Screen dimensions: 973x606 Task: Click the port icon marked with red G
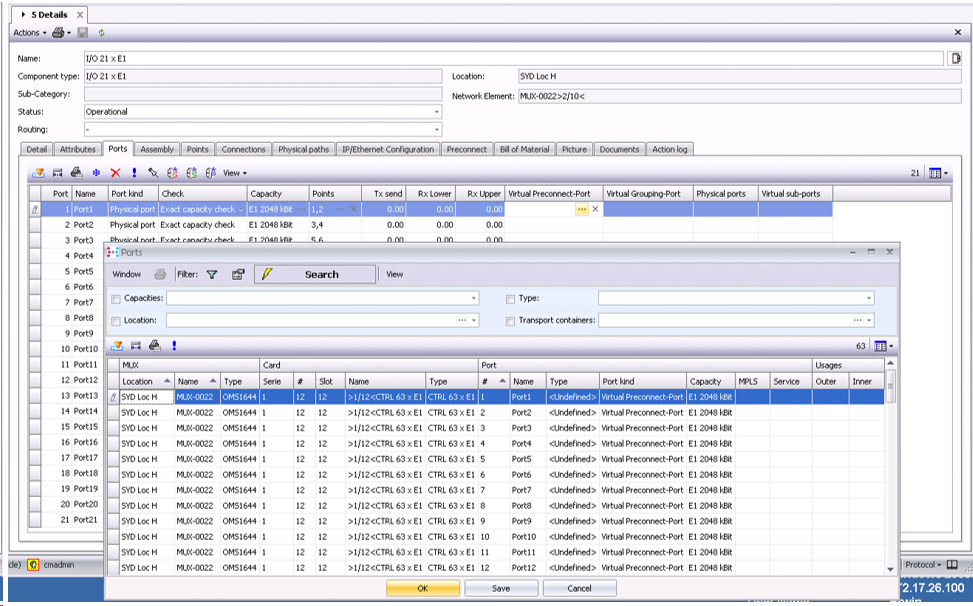[x=173, y=173]
